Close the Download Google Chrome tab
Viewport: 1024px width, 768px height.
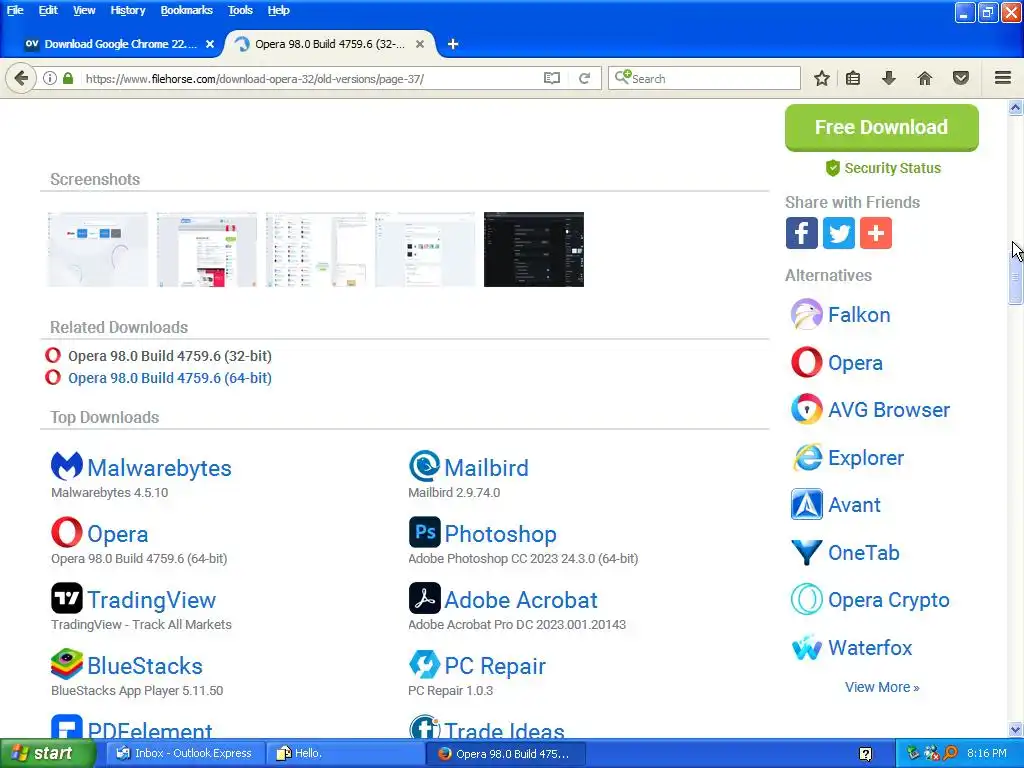pyautogui.click(x=210, y=44)
